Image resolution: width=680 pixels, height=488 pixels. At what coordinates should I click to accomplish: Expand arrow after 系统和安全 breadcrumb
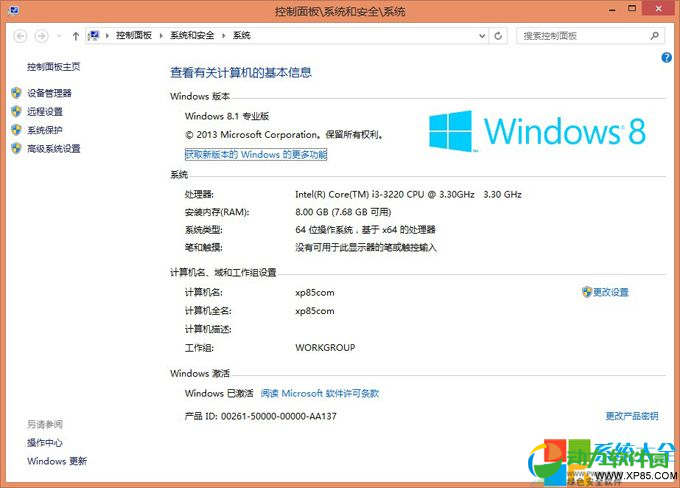225,36
